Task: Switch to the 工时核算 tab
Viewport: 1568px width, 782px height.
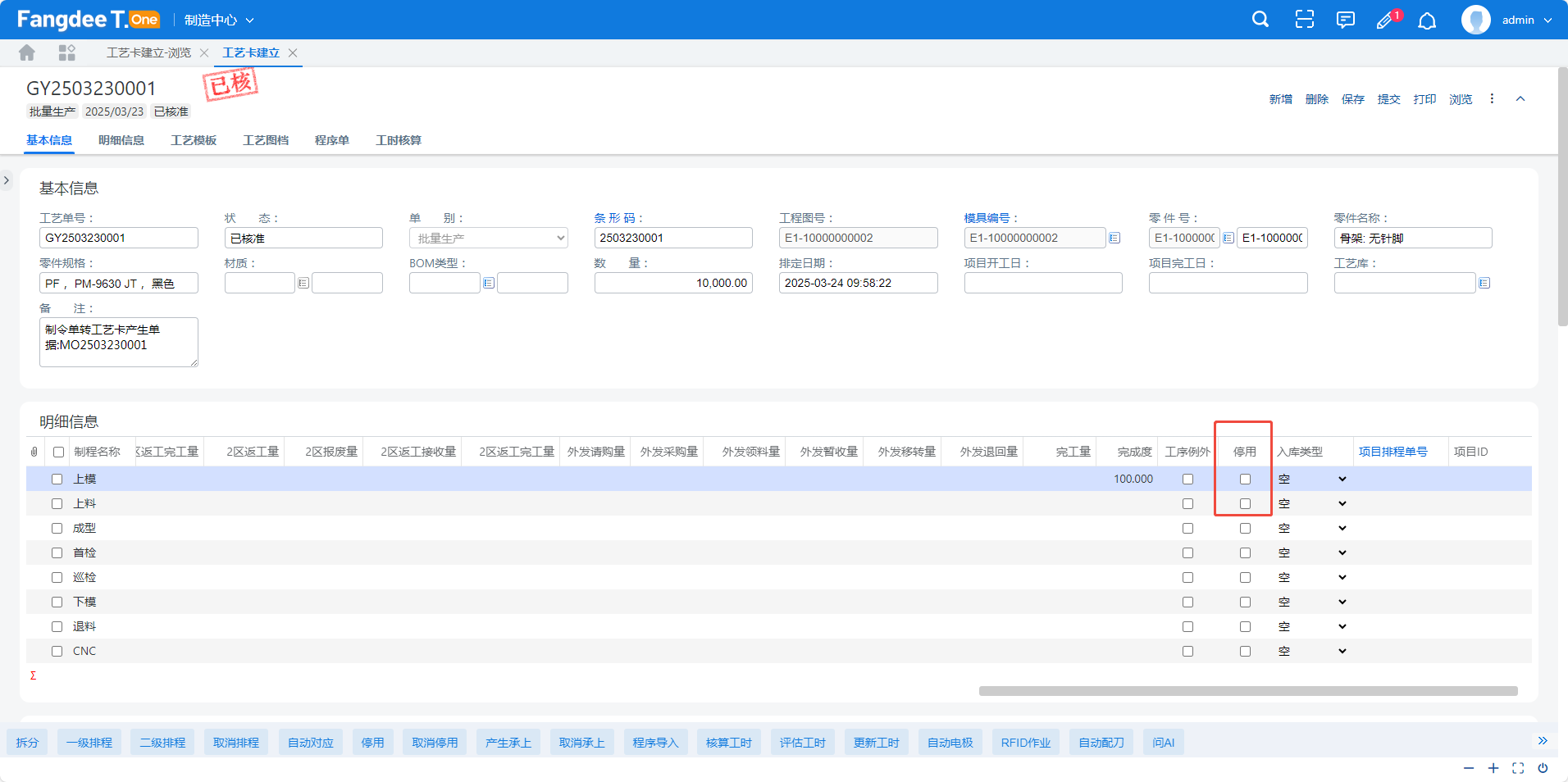Action: (x=399, y=140)
